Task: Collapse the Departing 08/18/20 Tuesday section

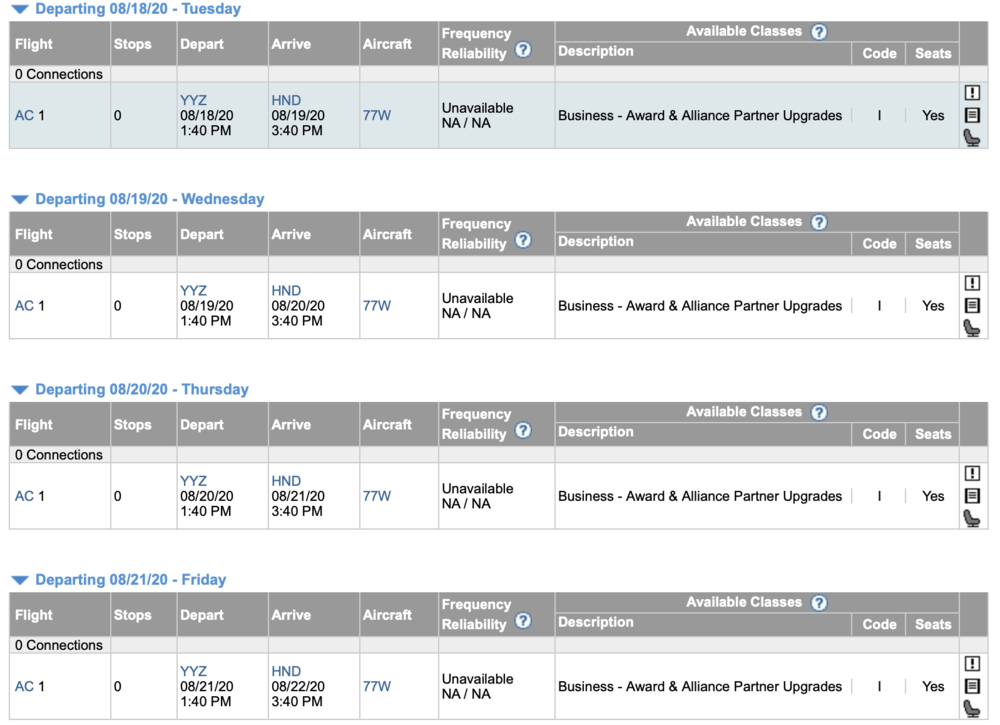Action: (x=20, y=9)
